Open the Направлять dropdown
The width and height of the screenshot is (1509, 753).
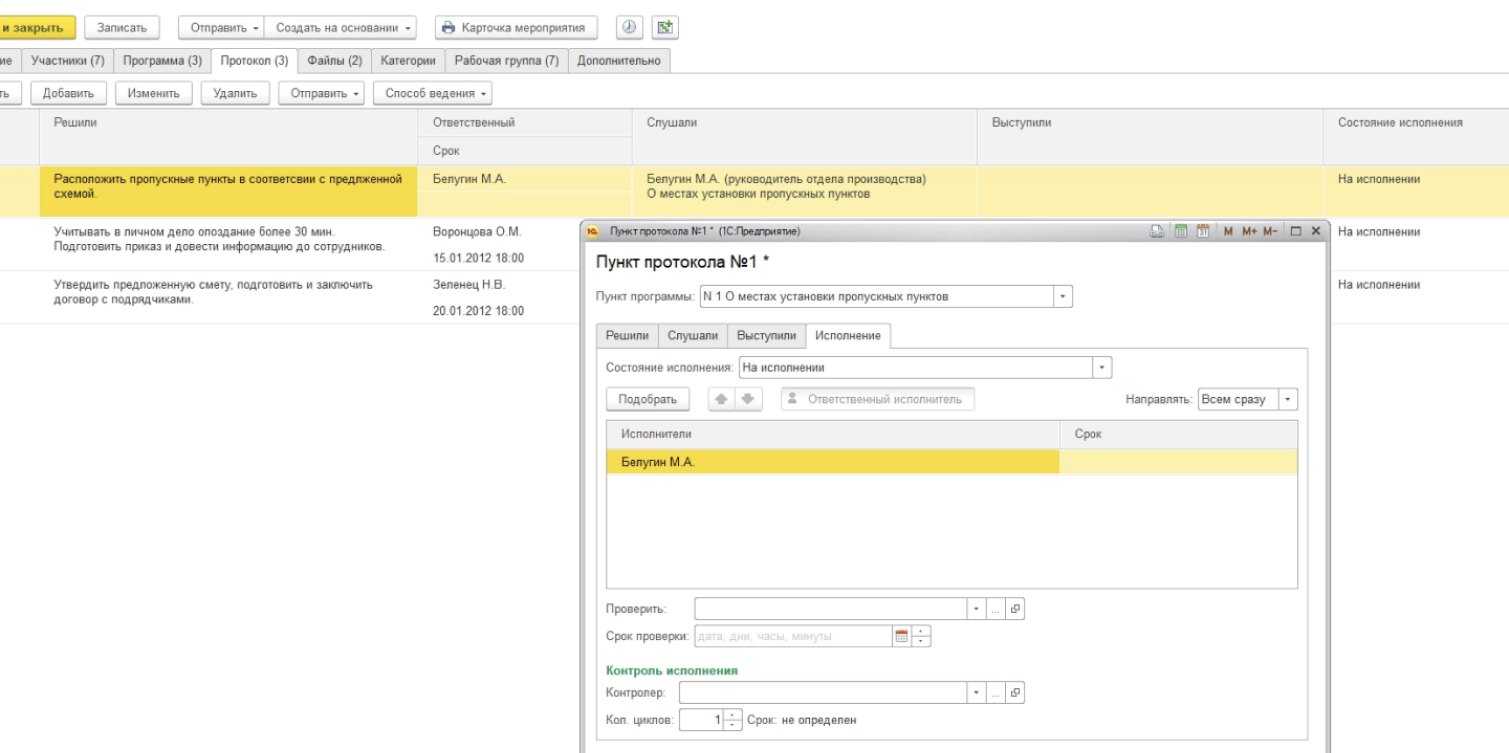(1288, 399)
